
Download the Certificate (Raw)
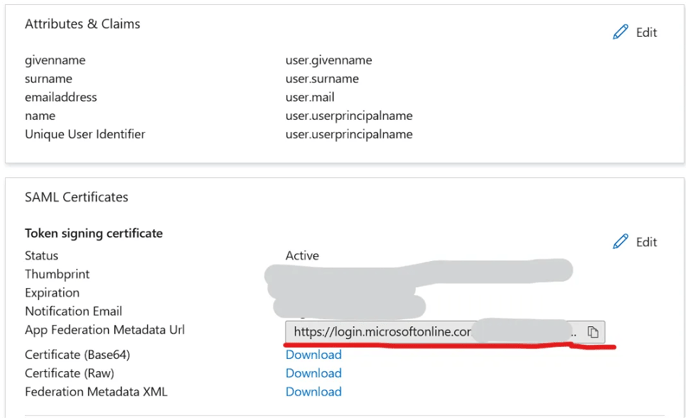point(313,373)
